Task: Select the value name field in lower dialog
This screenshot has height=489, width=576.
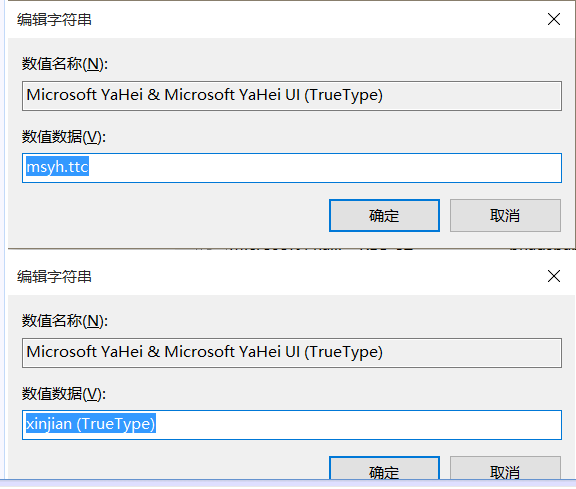Action: point(292,353)
